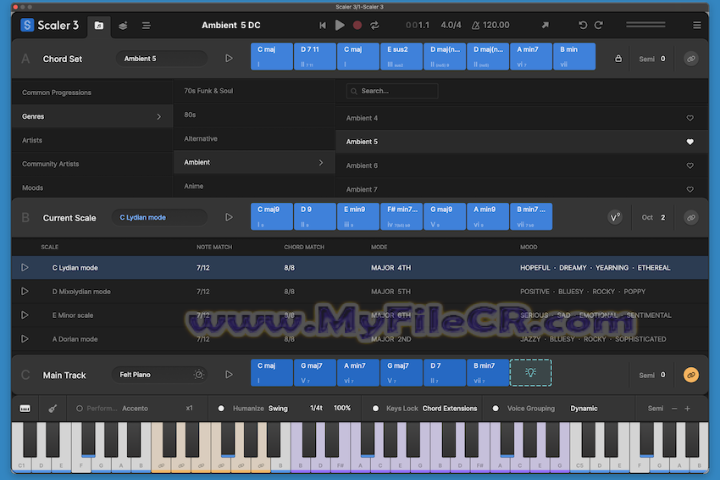The height and width of the screenshot is (480, 720).
Task: Select the Alternative genre
Action: [254, 138]
